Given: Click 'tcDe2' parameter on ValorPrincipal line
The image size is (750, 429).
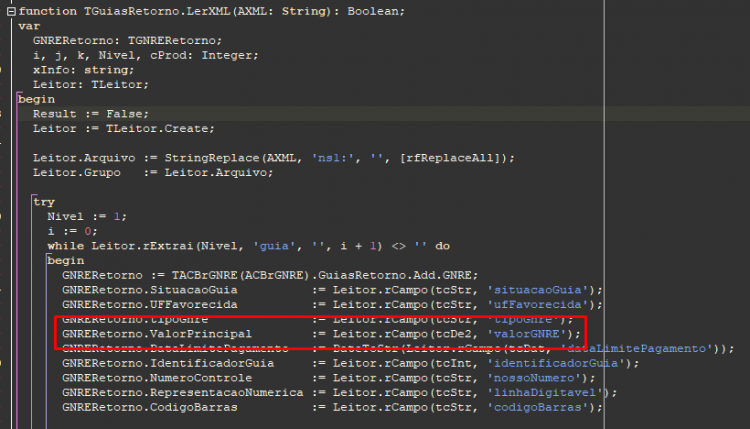Looking at the screenshot, I should 453,334.
